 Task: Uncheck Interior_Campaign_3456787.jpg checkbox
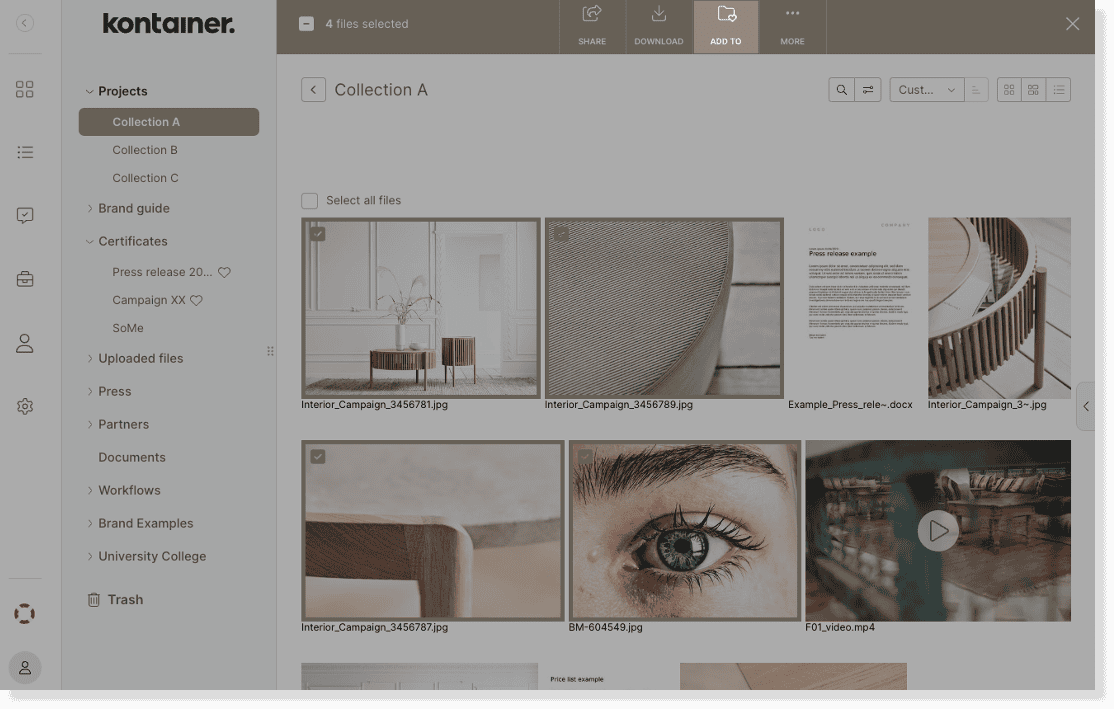click(x=317, y=456)
